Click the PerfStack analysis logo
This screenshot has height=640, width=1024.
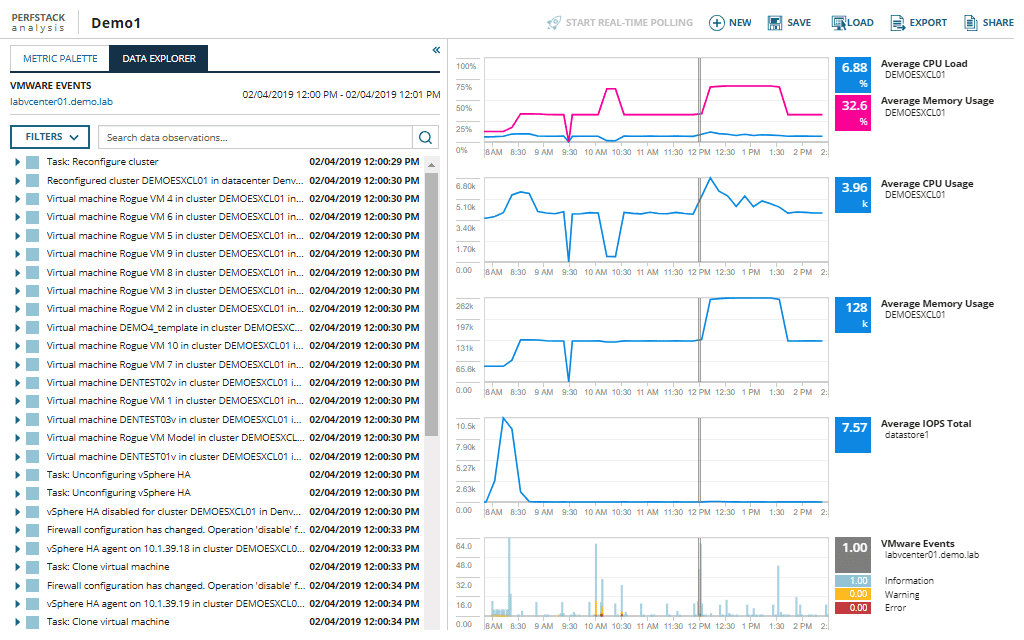coord(42,22)
